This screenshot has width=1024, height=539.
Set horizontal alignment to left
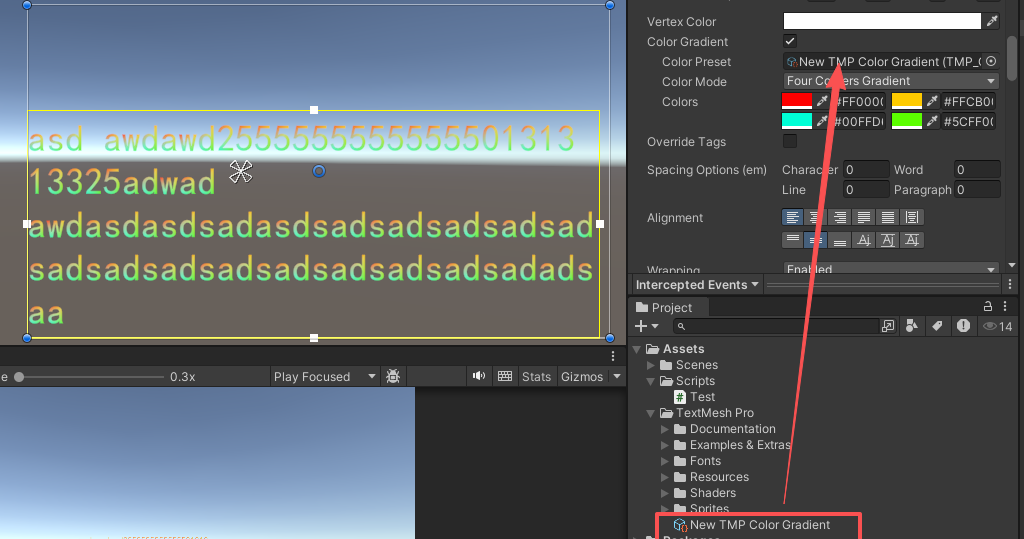tap(793, 217)
